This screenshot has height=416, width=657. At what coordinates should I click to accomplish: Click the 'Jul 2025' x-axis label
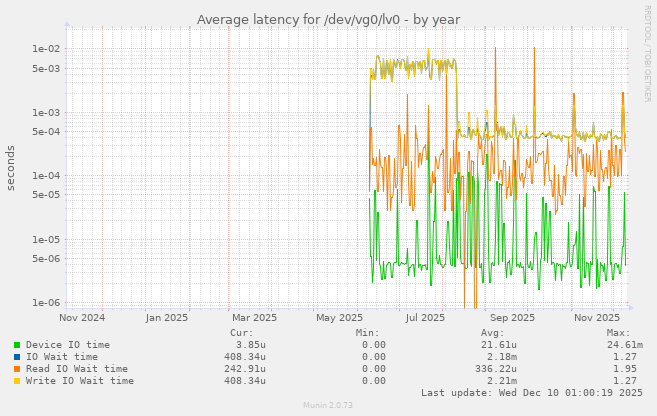(x=425, y=318)
